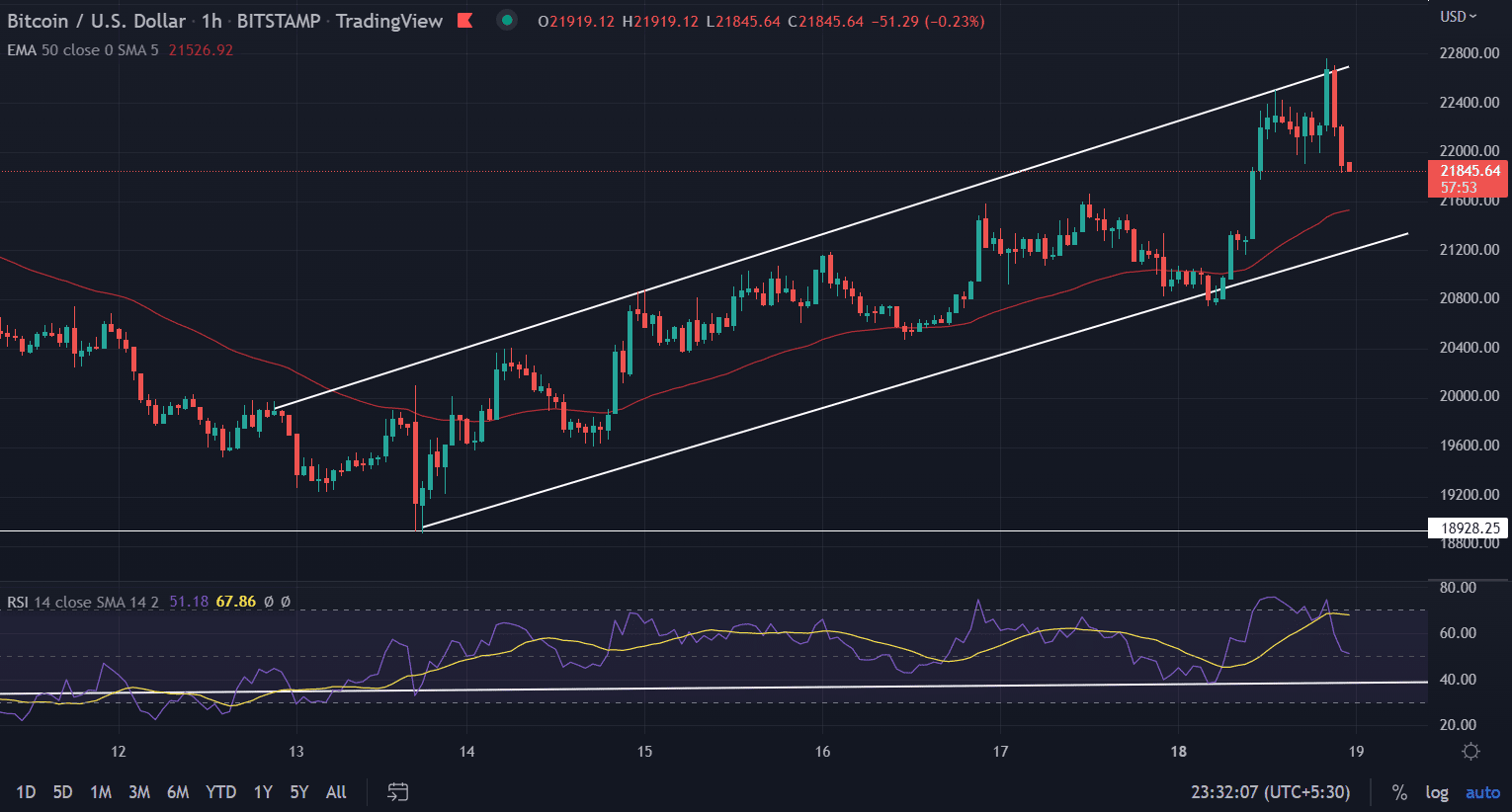1512x812 pixels.
Task: Toggle percent scale mode
Action: [x=1399, y=792]
